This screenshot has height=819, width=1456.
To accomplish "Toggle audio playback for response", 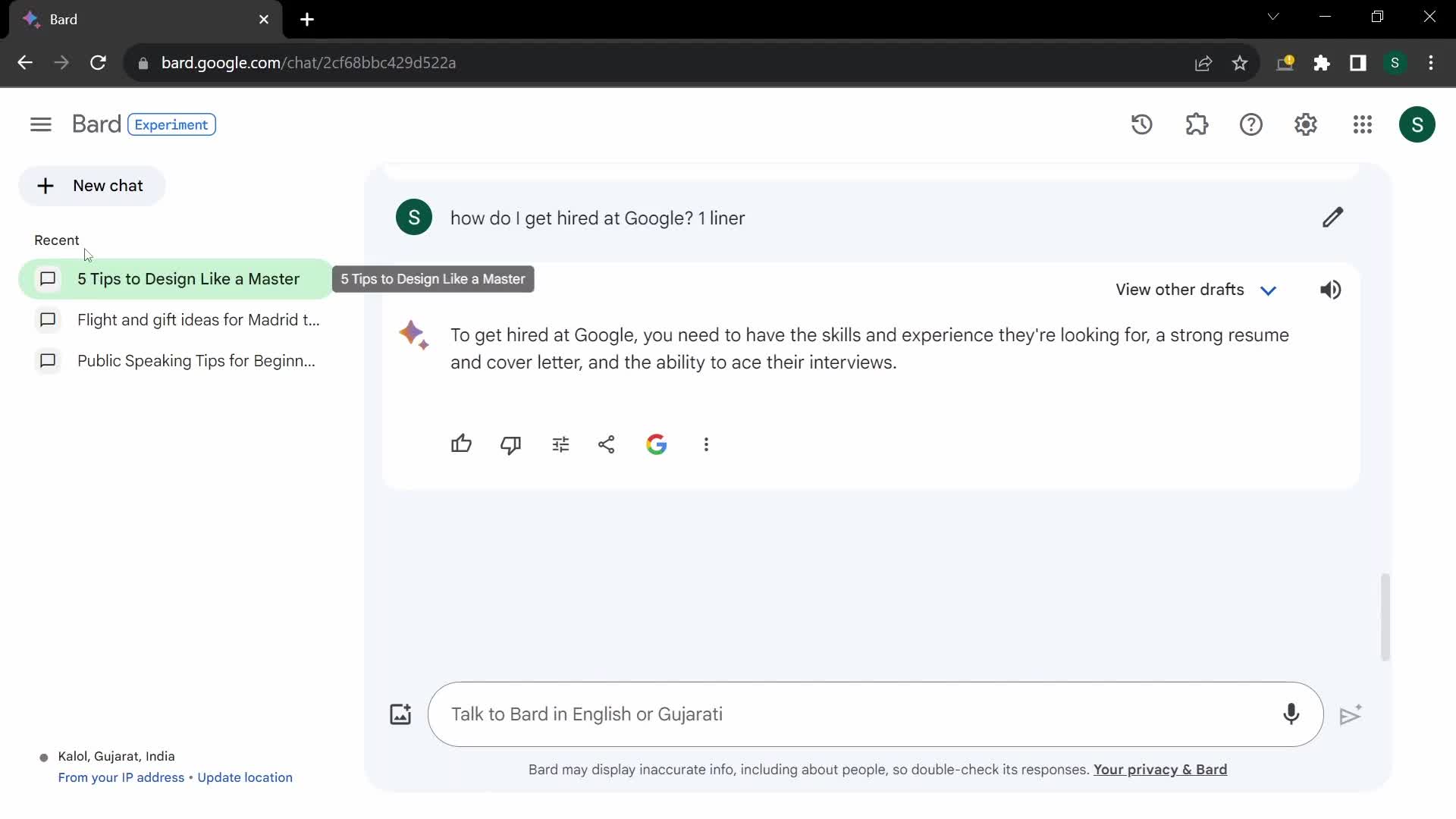I will click(x=1331, y=289).
